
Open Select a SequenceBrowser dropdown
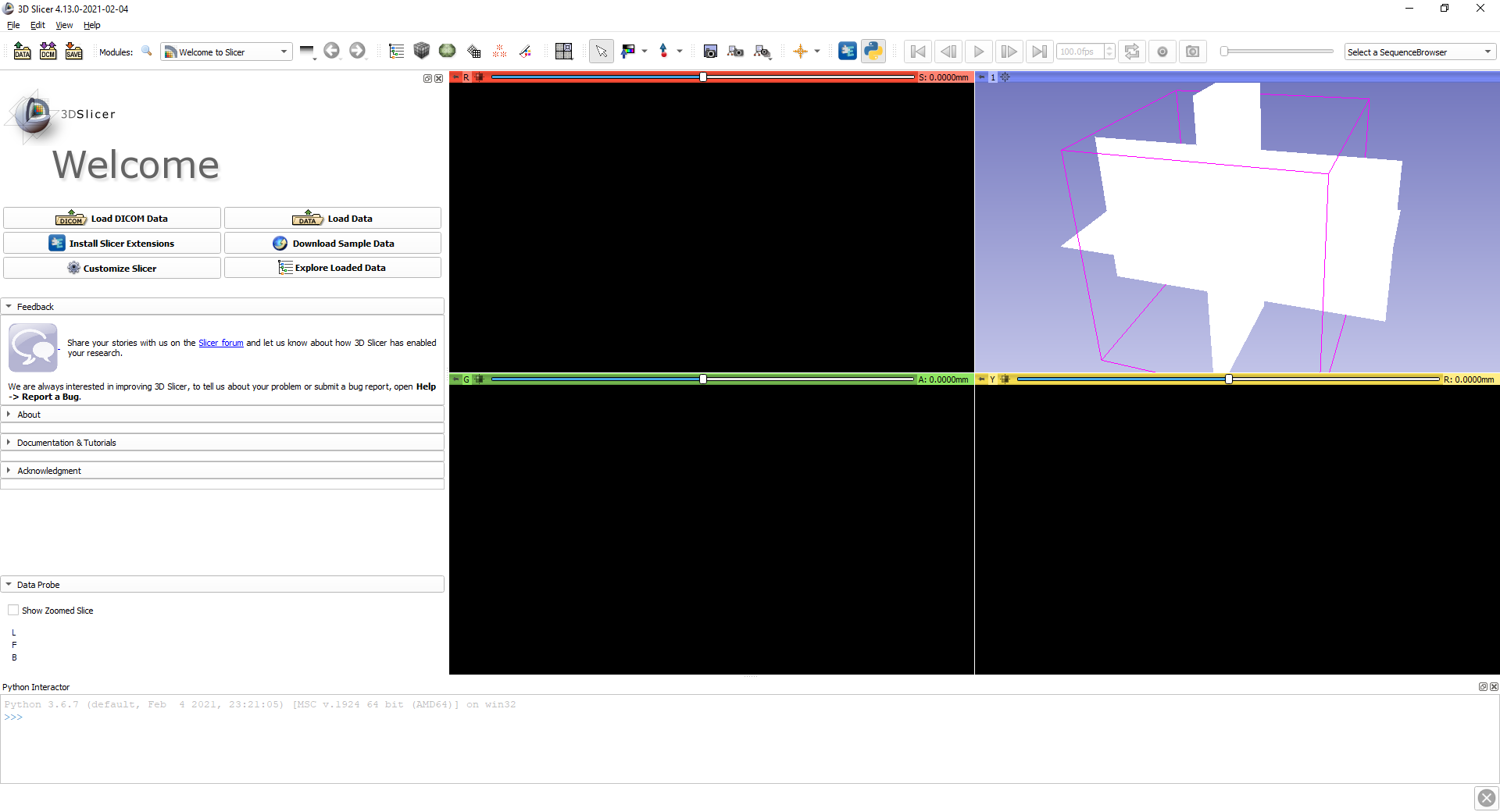pyautogui.click(x=1420, y=52)
